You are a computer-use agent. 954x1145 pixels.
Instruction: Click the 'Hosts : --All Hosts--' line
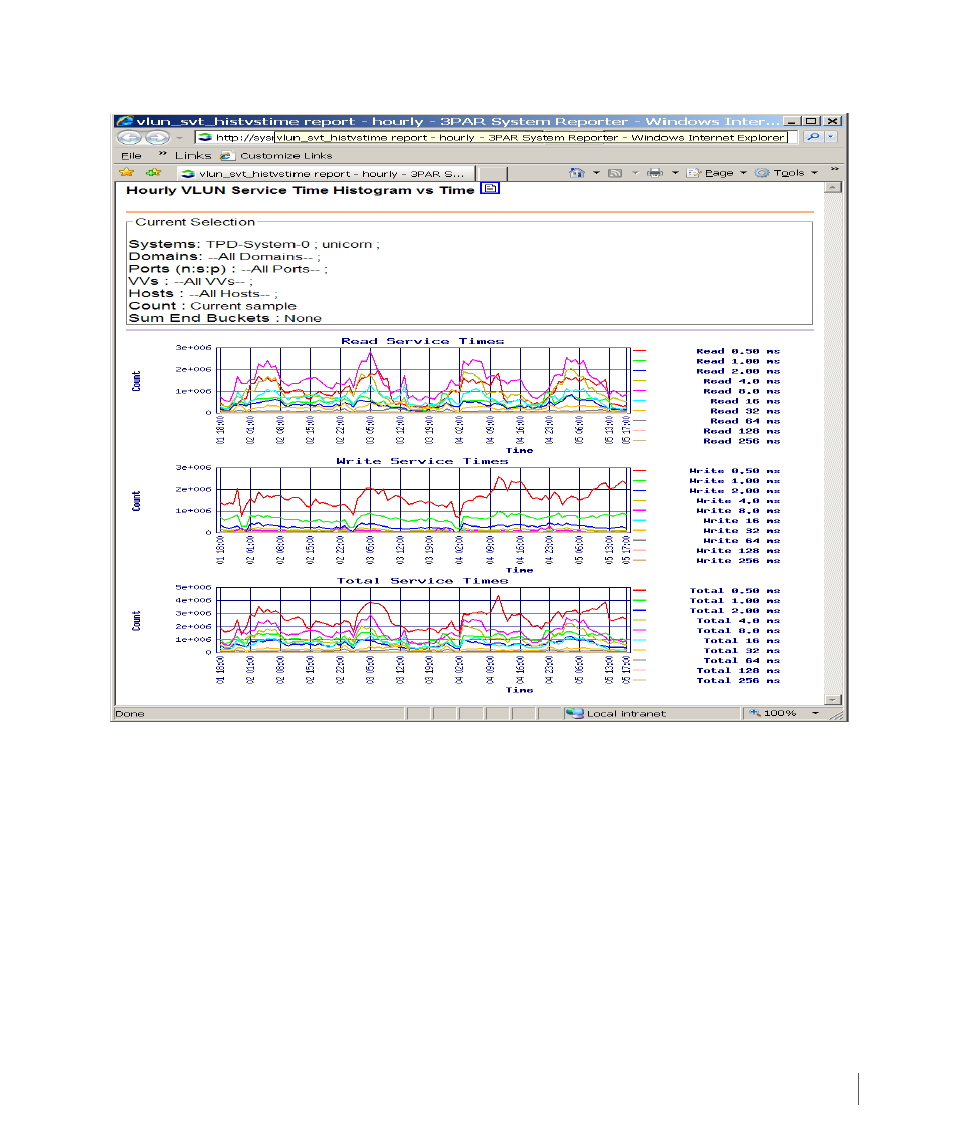pyautogui.click(x=203, y=294)
